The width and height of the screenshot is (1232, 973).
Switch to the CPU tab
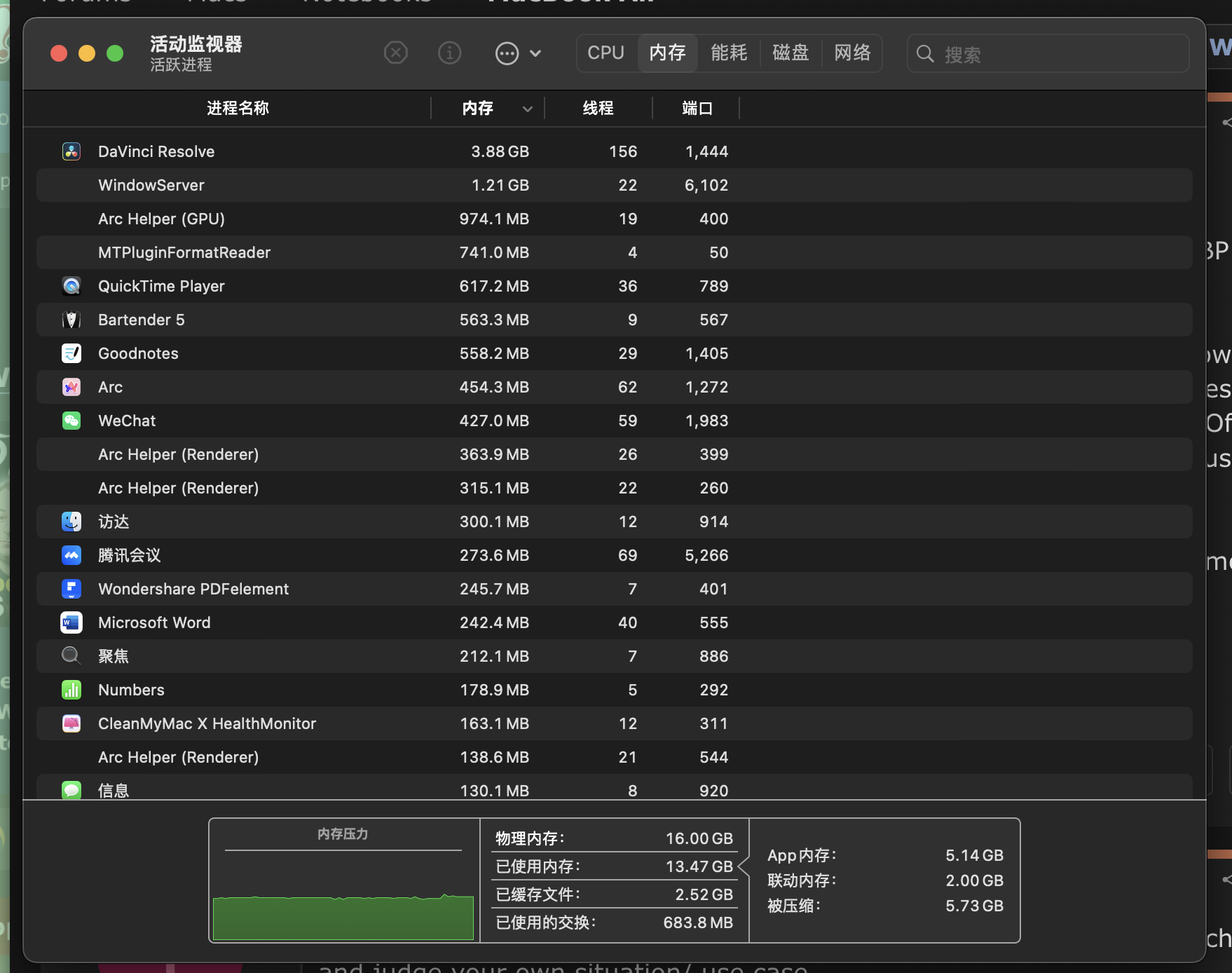606,53
